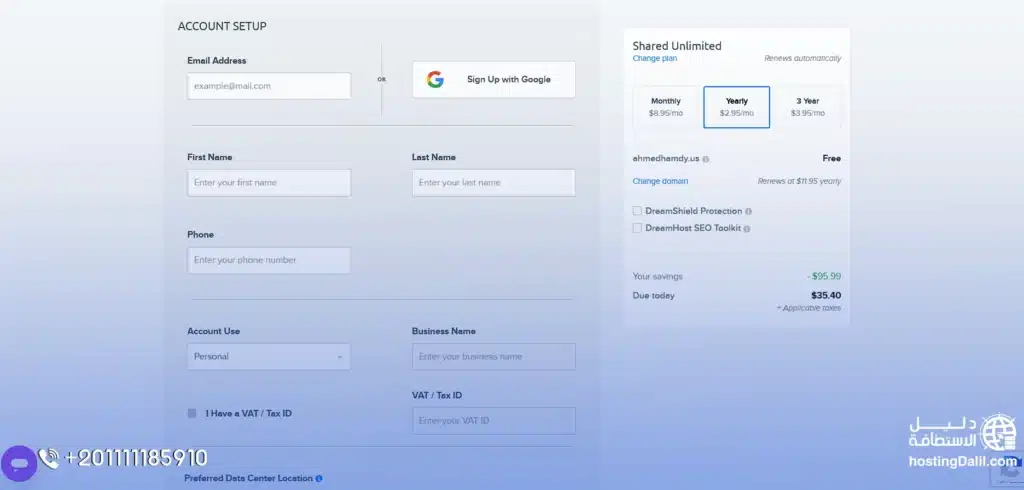The width and height of the screenshot is (1024, 490).
Task: Enable the DreamShield Protection checkbox
Action: pos(637,211)
